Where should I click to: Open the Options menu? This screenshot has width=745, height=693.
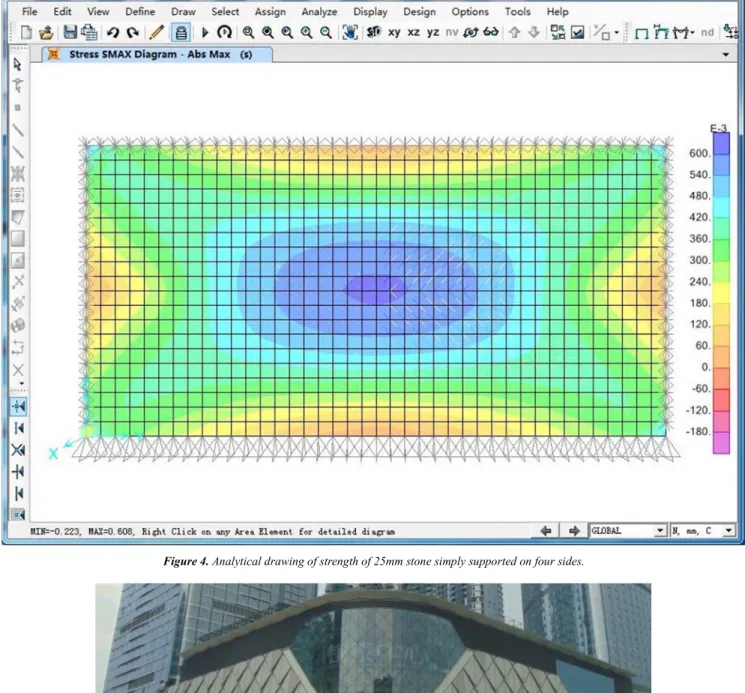[470, 11]
